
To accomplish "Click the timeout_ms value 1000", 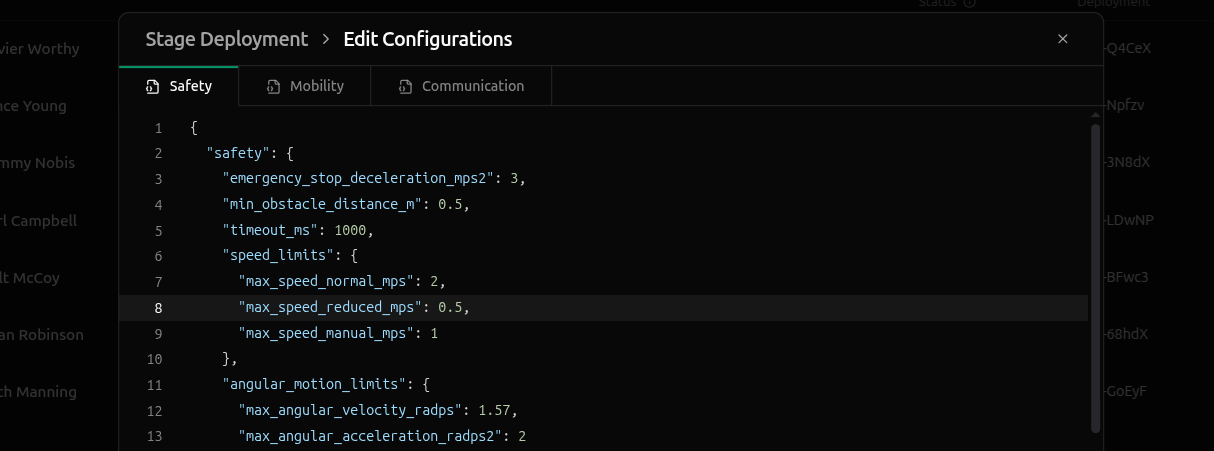I will tap(351, 230).
